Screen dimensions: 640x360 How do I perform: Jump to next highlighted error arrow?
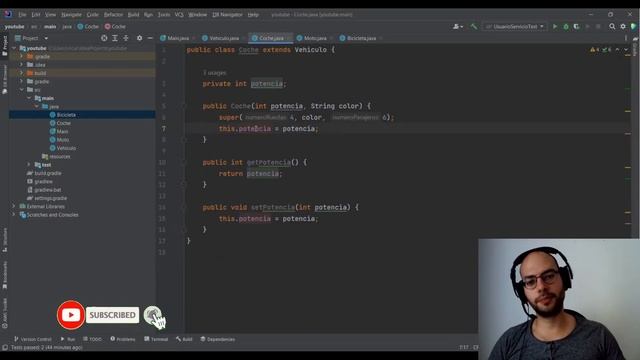pyautogui.click(x=626, y=50)
